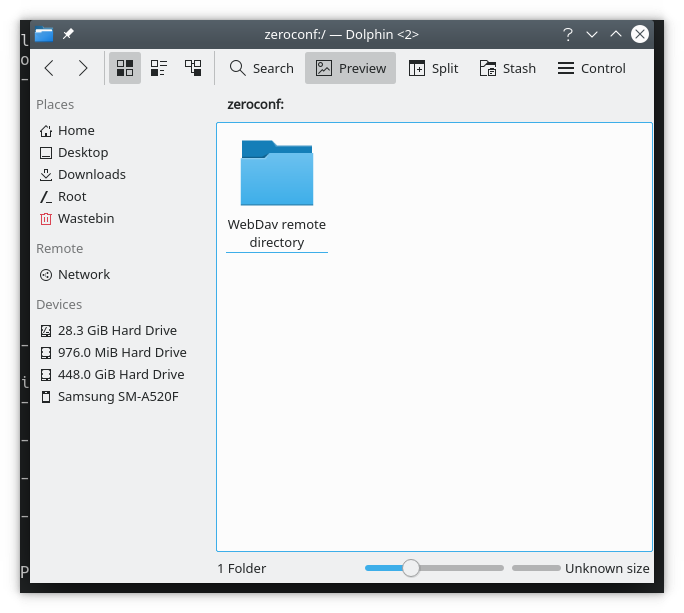Click the zoom slider handle
Image resolution: width=684 pixels, height=613 pixels.
[410, 568]
